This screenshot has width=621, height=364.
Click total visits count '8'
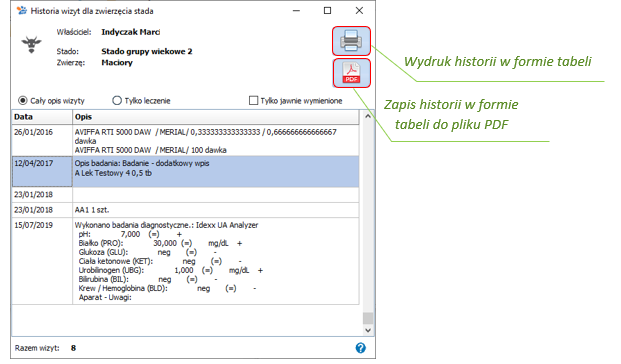click(x=73, y=348)
